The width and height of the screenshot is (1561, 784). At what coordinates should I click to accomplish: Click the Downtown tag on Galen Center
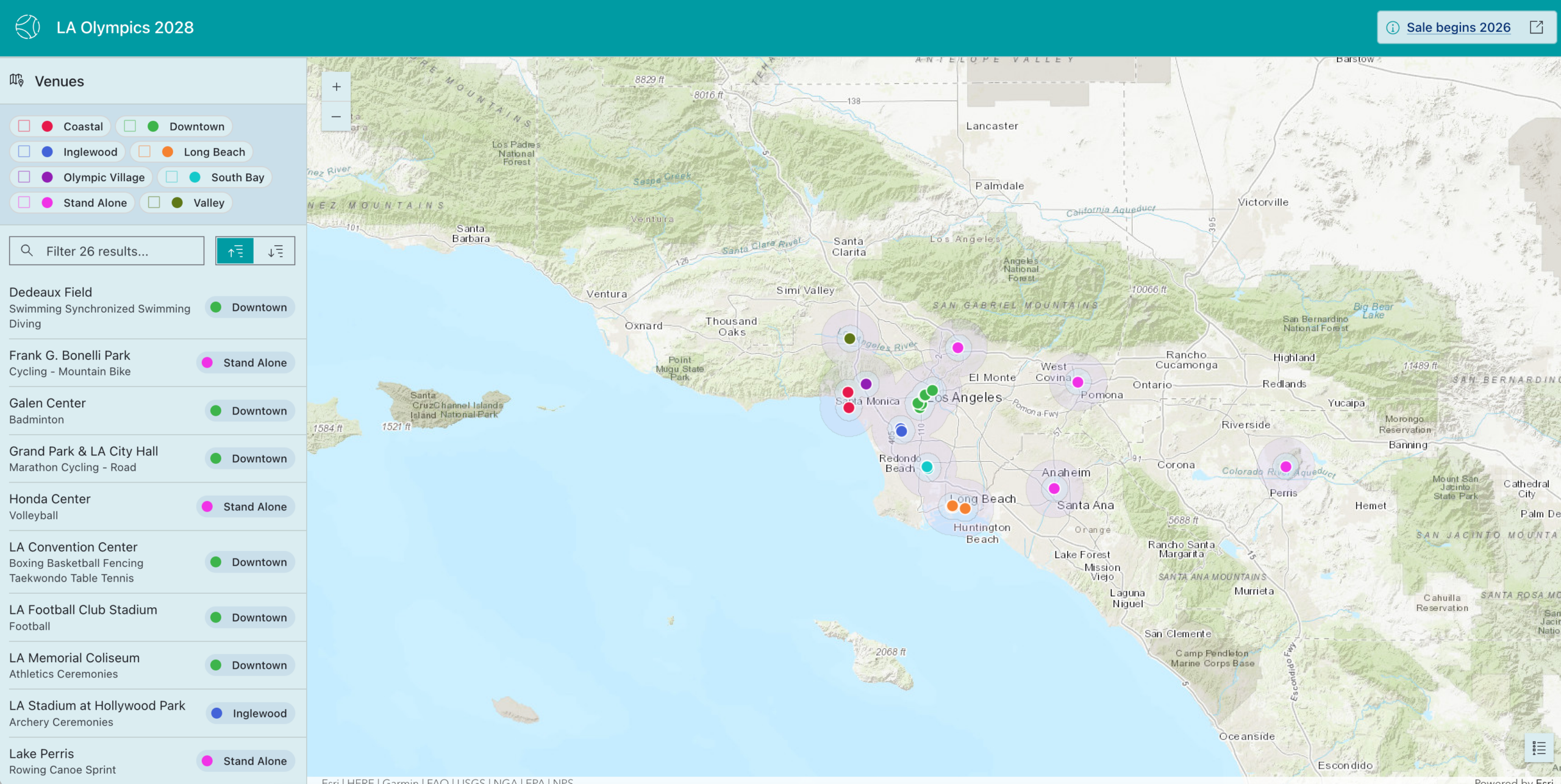(249, 410)
